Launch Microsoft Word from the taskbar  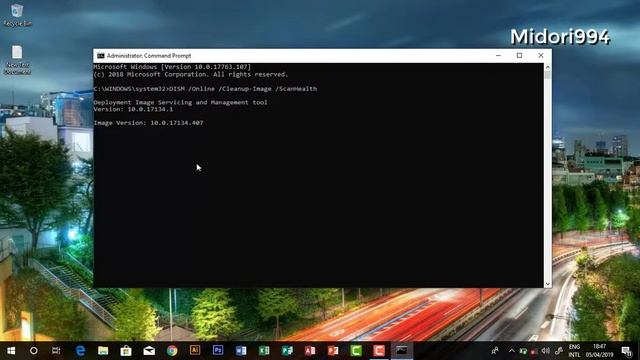point(241,351)
